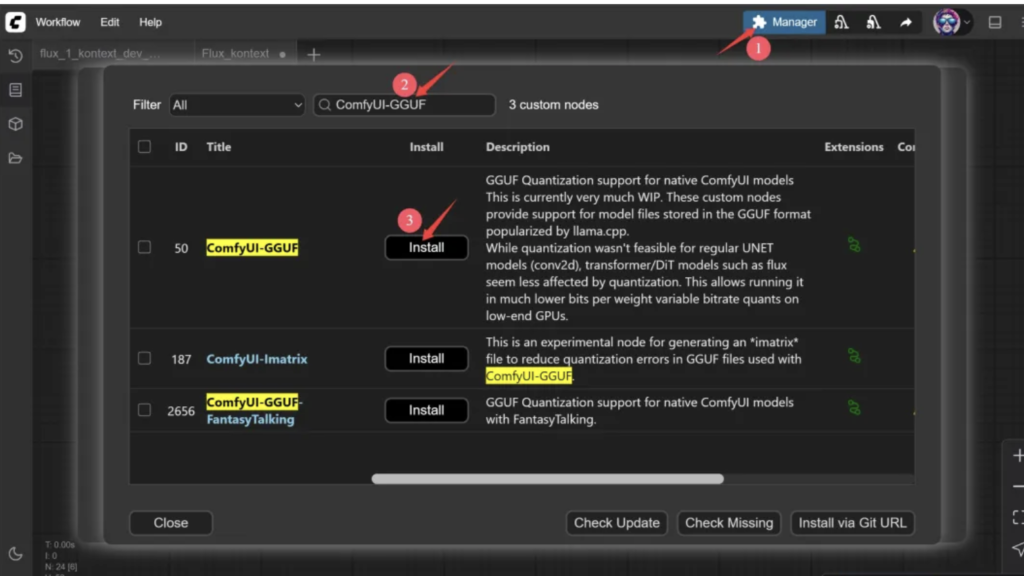Screen dimensions: 1024x576
Task: Click the zoom in plus icon on canvas
Action: 1017,455
